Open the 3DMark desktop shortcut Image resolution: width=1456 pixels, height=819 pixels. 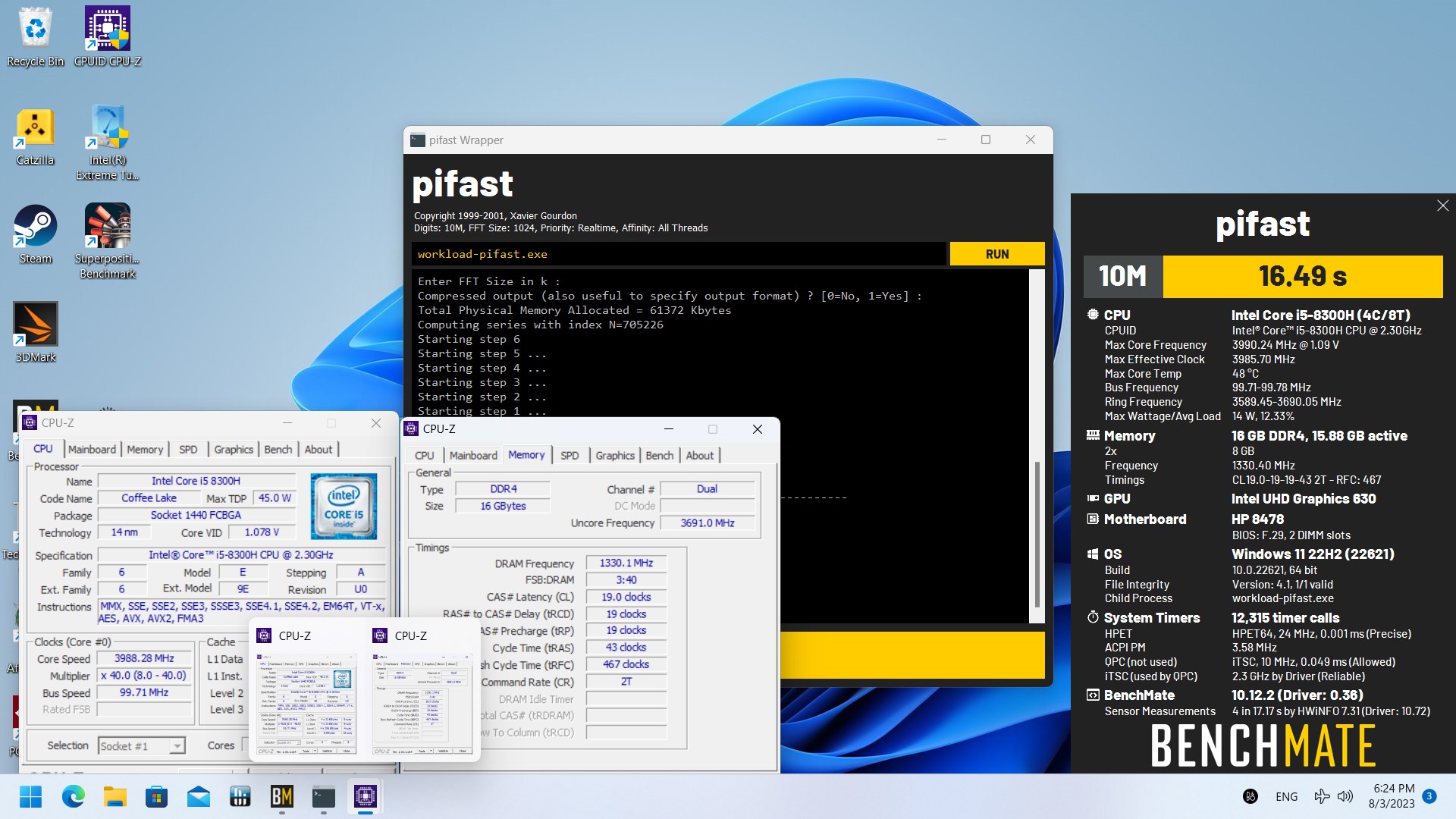[36, 332]
